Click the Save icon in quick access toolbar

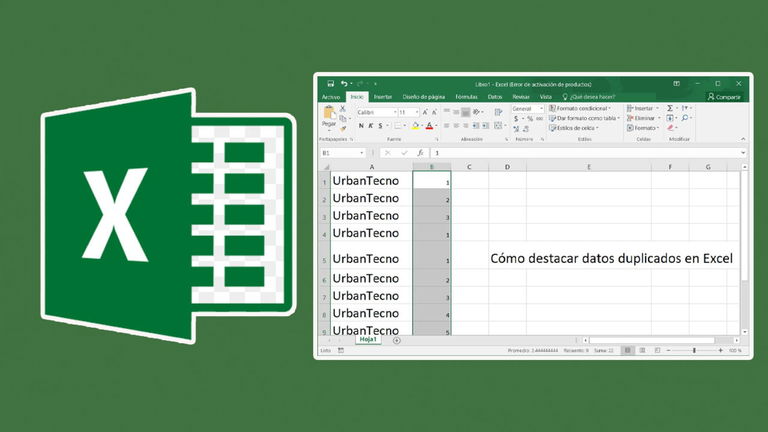[x=331, y=84]
